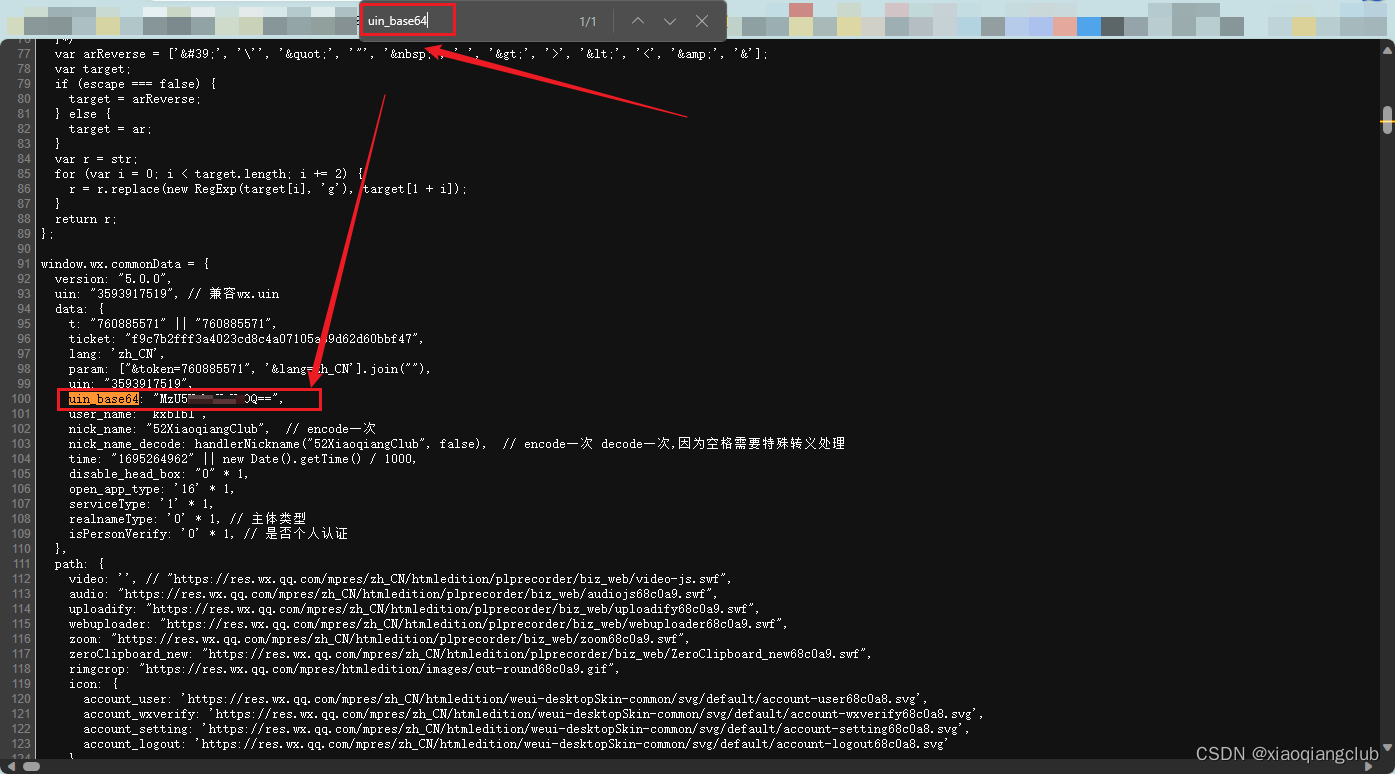Click the account_wxverify svg path line
1395x774 pixels.
click(x=533, y=714)
